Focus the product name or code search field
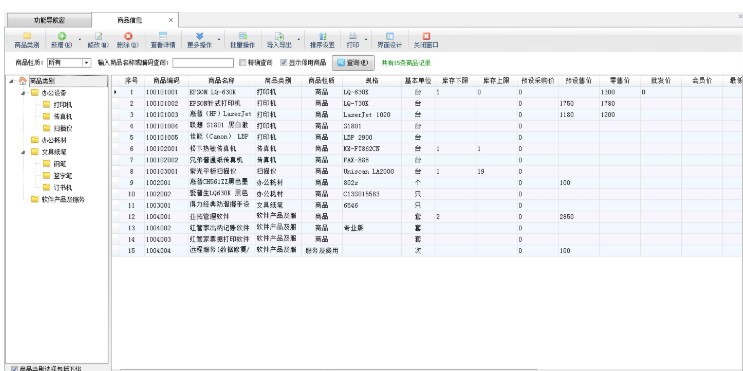 click(203, 63)
